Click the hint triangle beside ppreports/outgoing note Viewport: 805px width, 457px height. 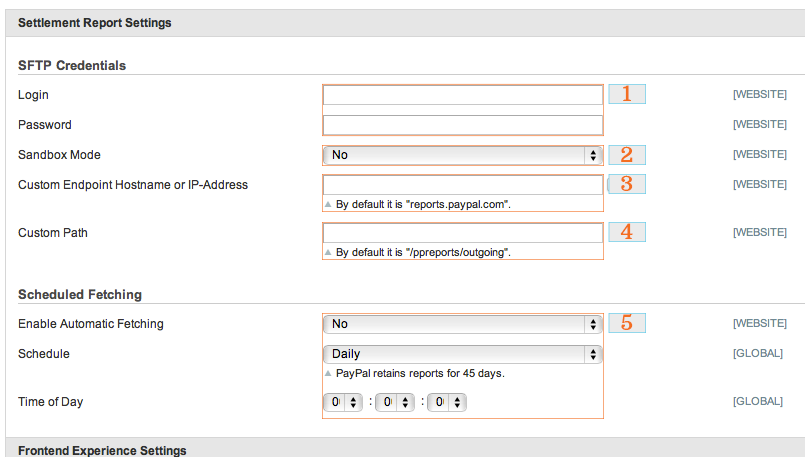[x=328, y=252]
